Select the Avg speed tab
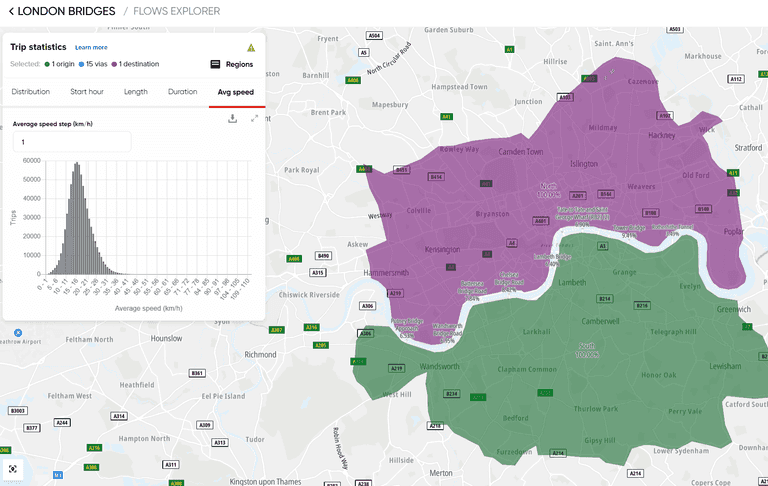 coord(236,92)
